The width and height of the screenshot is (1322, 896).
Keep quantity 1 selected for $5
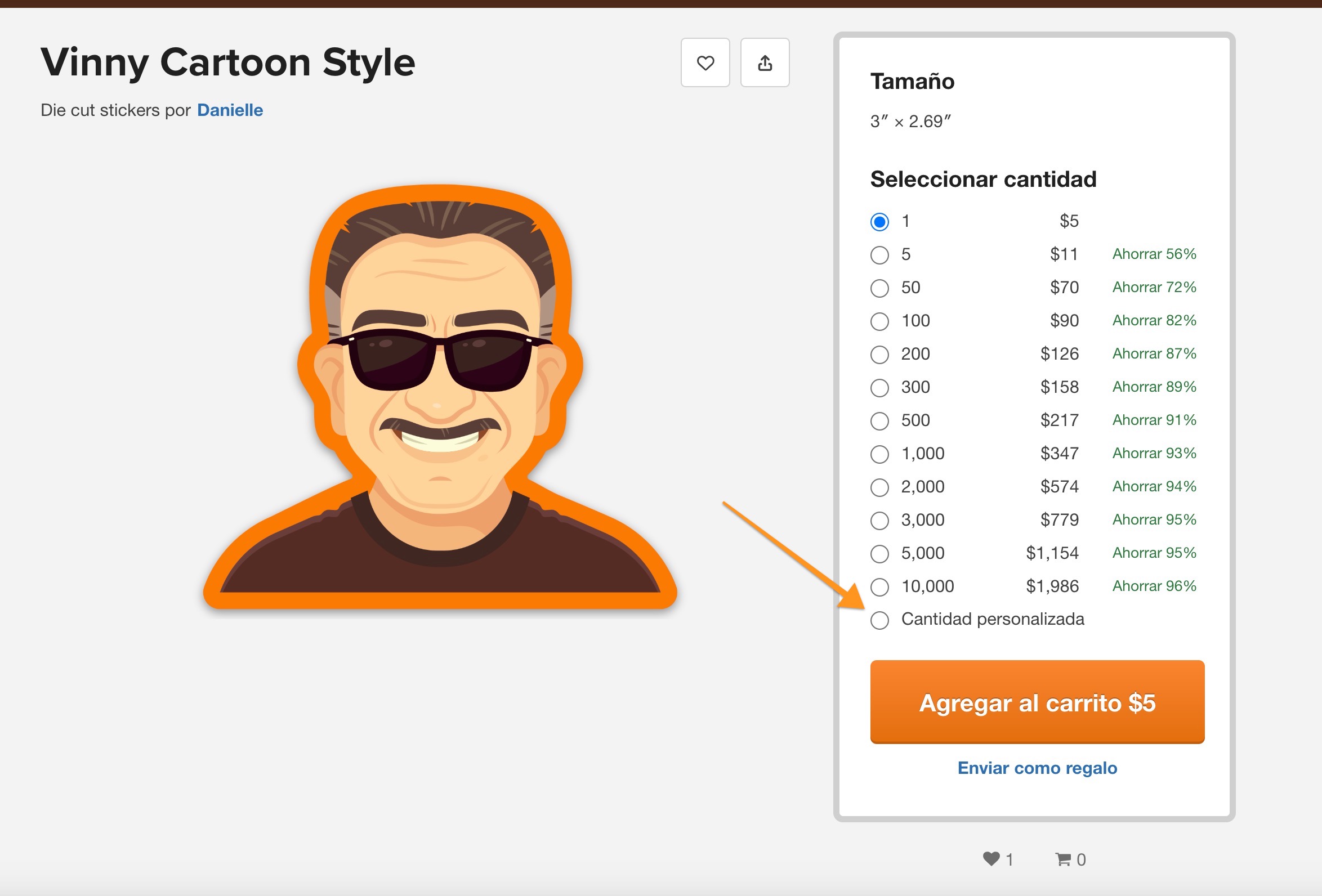coord(879,222)
